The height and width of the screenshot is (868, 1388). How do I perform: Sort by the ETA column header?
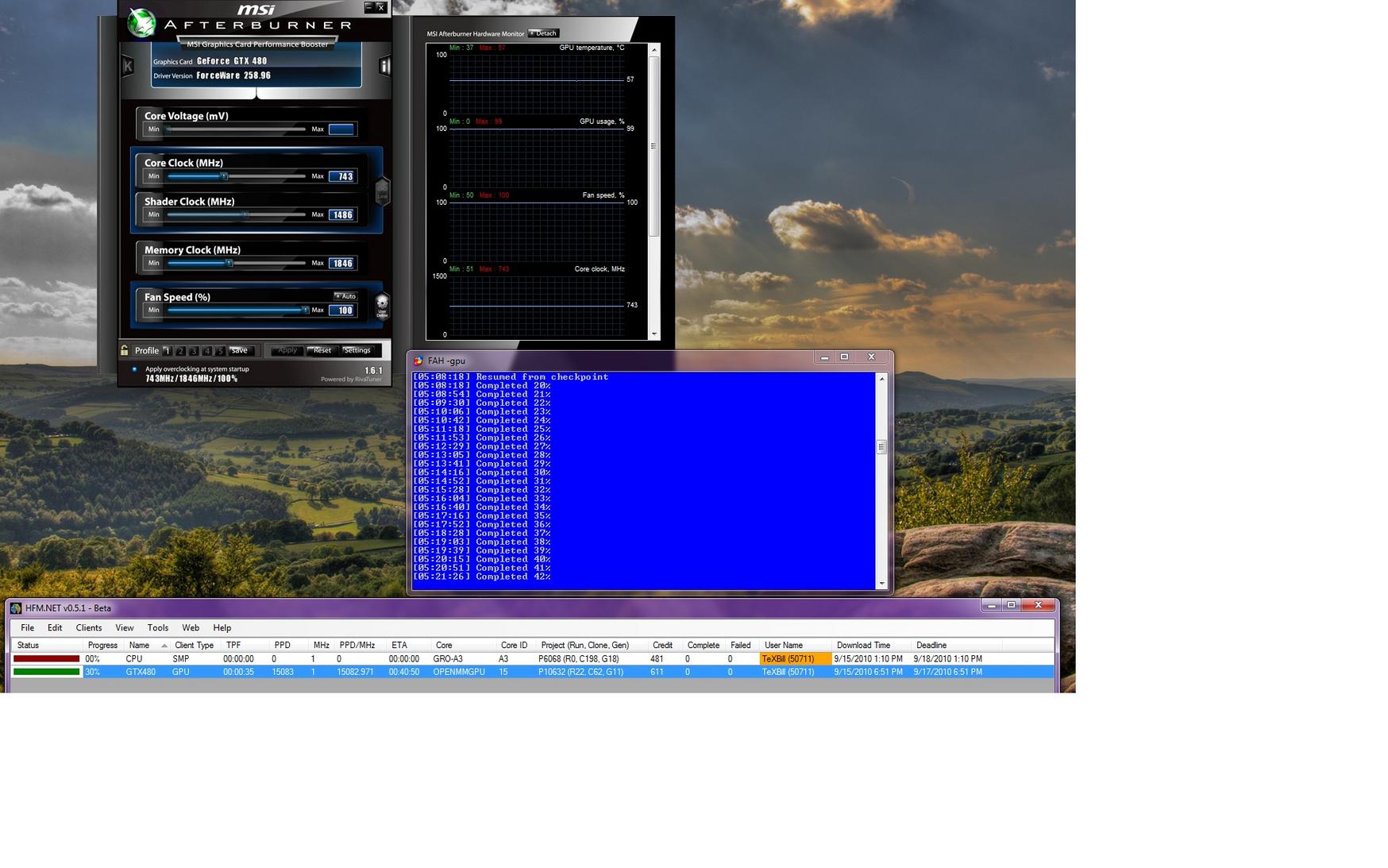[x=410, y=645]
